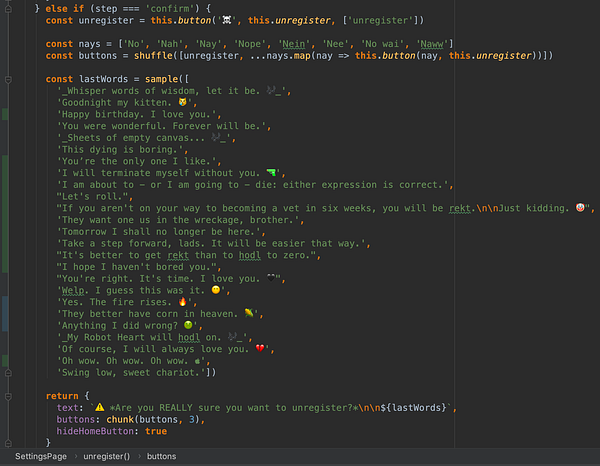
Task: Click the buttons breadcrumb at the bottom
Action: coord(161,456)
